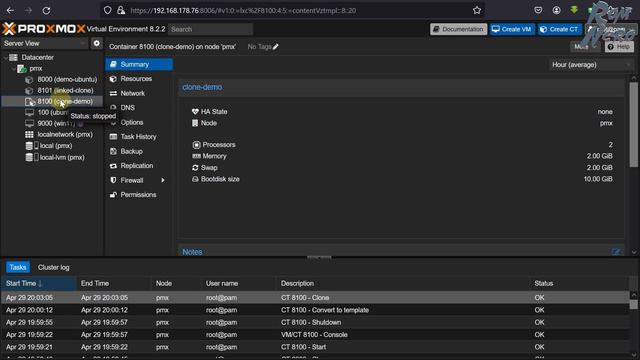Viewport: 640px width, 360px height.
Task: Collapse the pmx node expander
Action: 13,69
